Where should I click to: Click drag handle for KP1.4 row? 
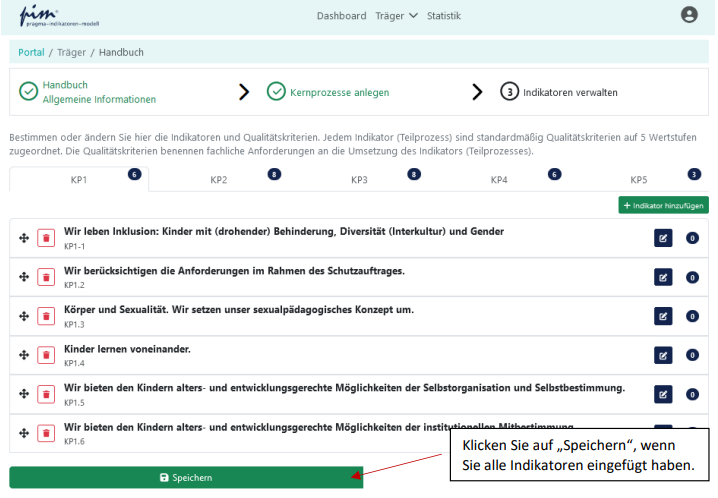coord(23,355)
